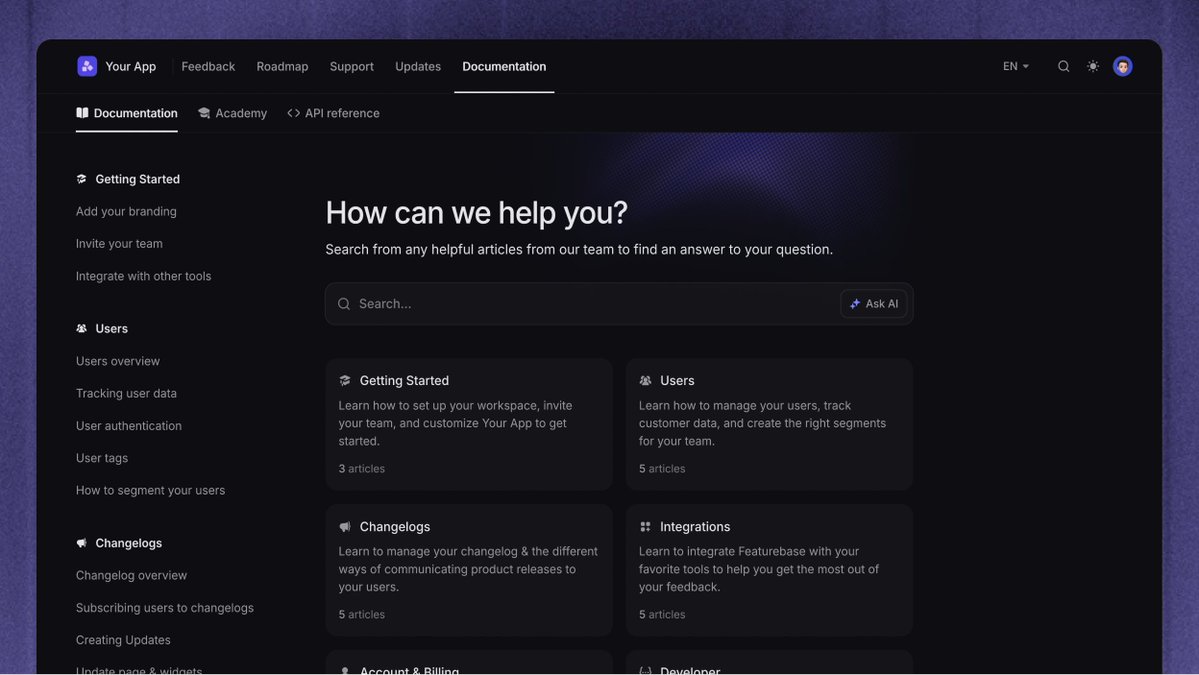Open Integrate with other tools article
Viewport: 1199px width, 675px height.
click(x=144, y=276)
